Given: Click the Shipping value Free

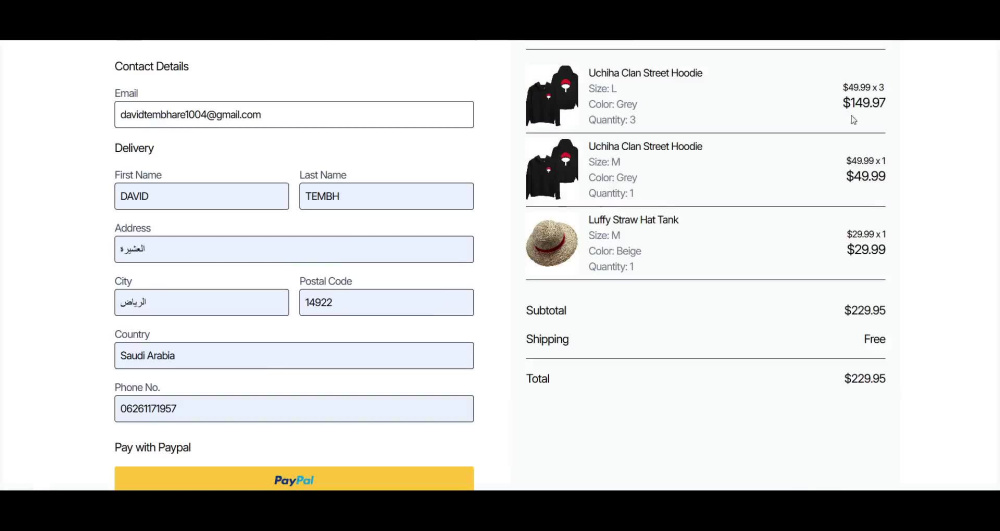Looking at the screenshot, I should click(x=874, y=339).
